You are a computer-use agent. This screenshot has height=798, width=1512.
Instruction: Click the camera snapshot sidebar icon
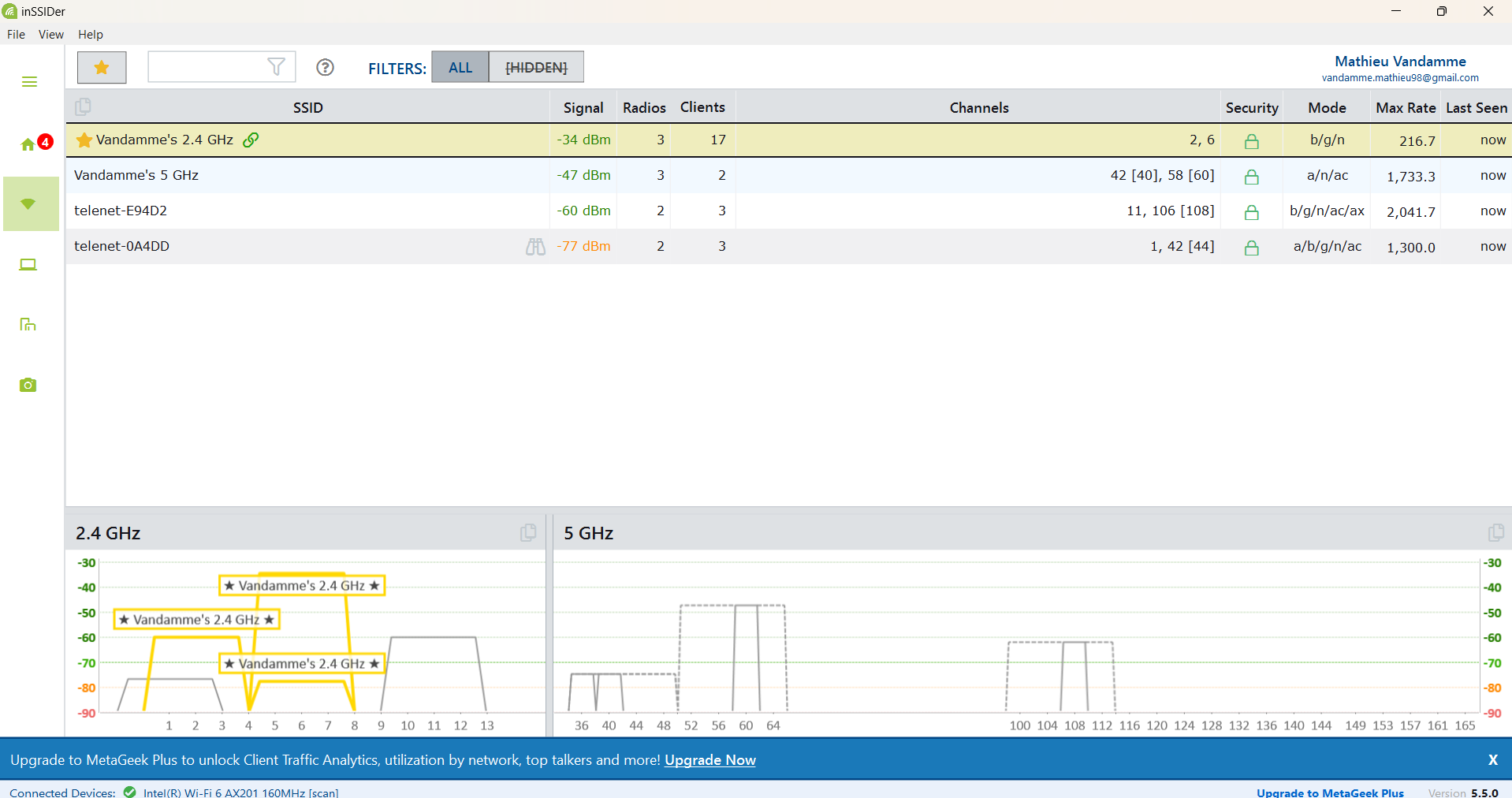coord(28,385)
